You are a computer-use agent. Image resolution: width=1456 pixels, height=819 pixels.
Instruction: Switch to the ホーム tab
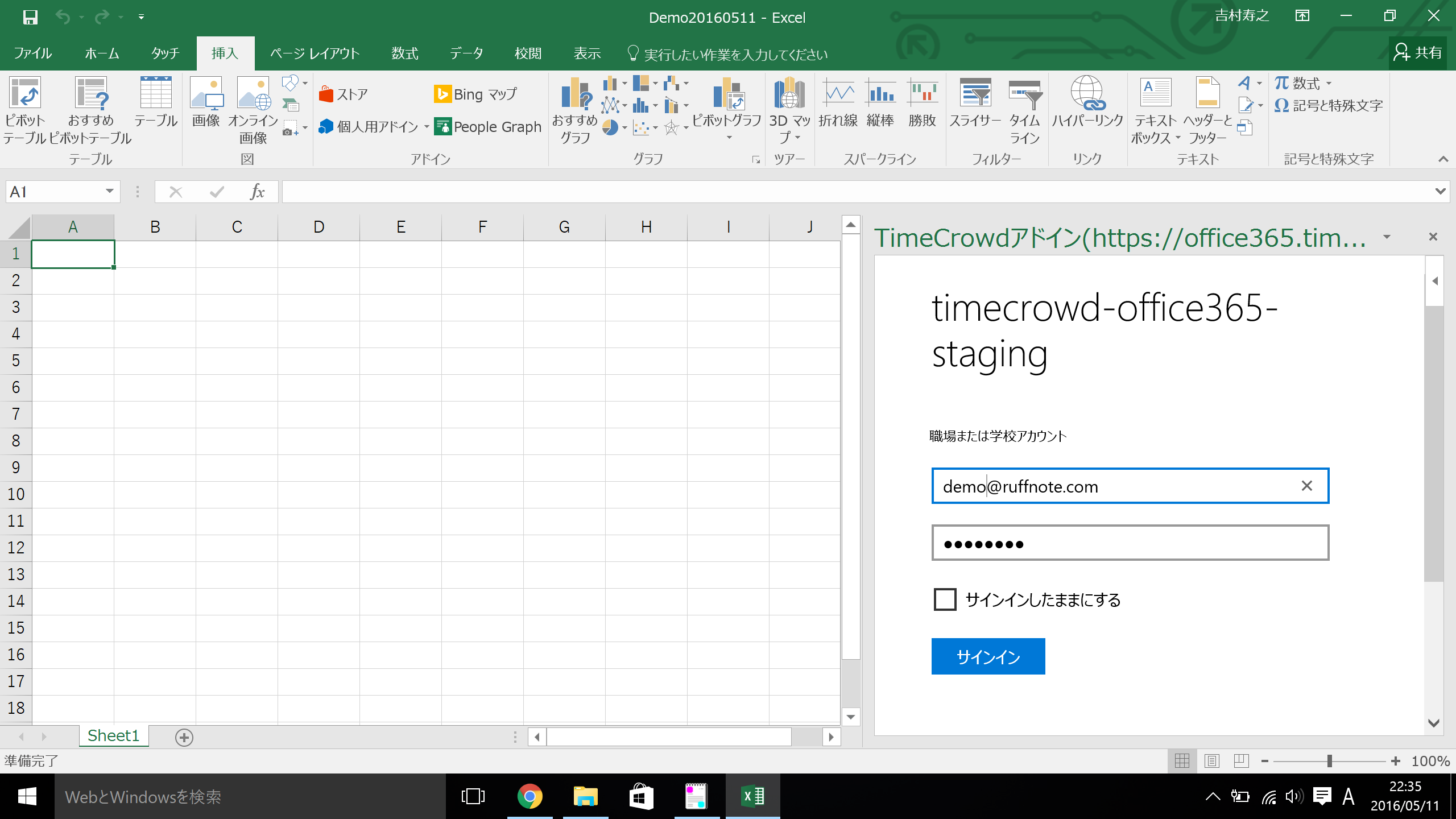102,53
